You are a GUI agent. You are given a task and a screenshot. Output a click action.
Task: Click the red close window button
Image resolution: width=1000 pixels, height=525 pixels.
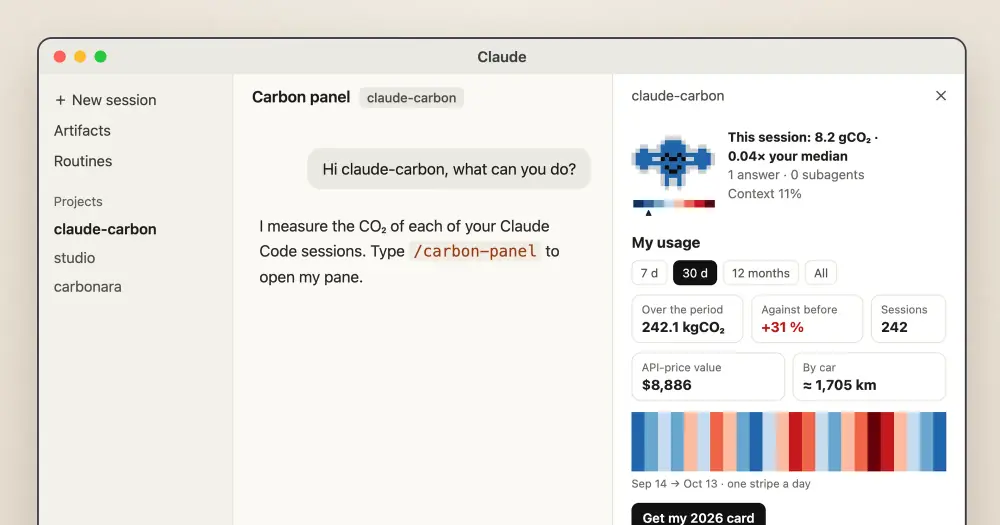click(x=60, y=57)
